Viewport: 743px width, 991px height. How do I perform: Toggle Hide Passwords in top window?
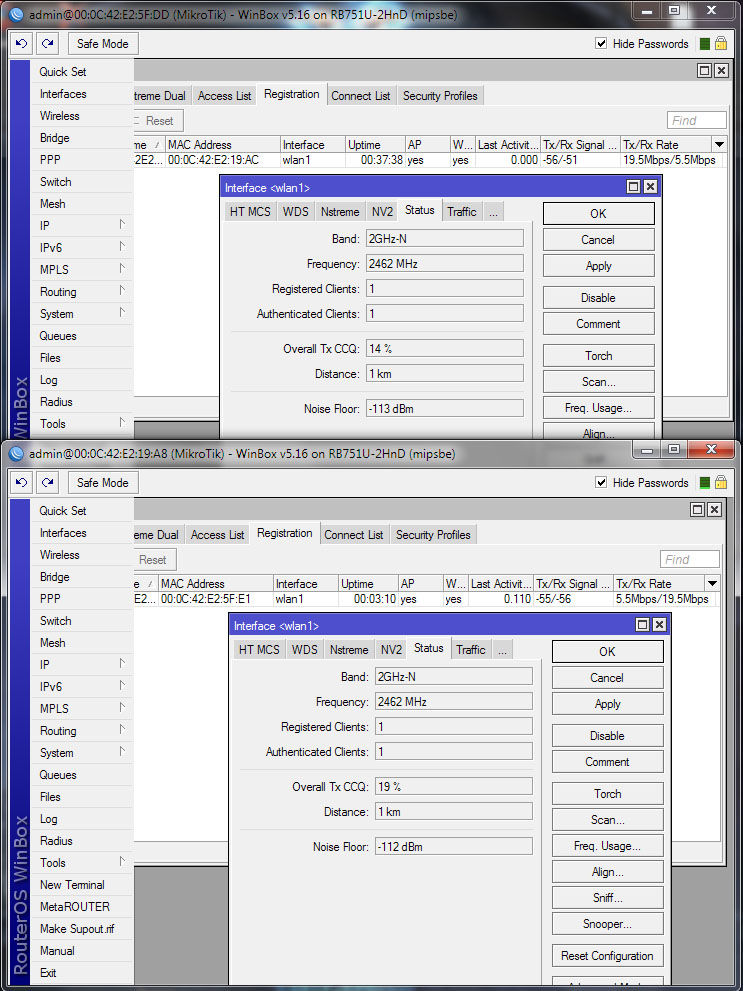tap(601, 44)
